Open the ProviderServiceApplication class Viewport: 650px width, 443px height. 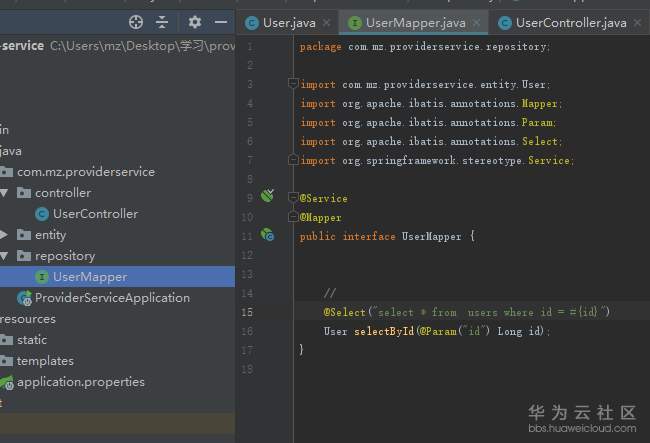pos(112,298)
